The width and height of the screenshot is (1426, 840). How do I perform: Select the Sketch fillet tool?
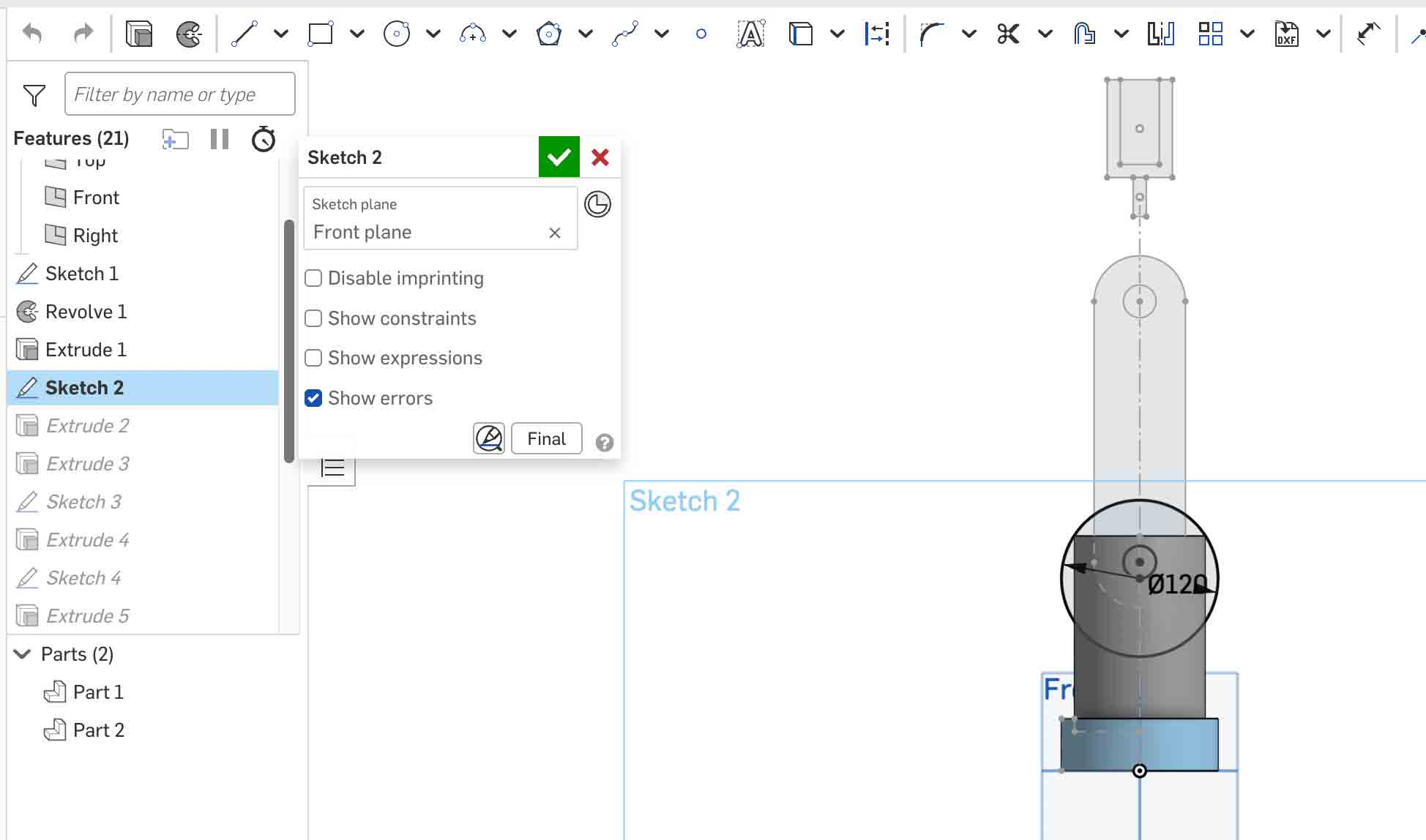[931, 34]
